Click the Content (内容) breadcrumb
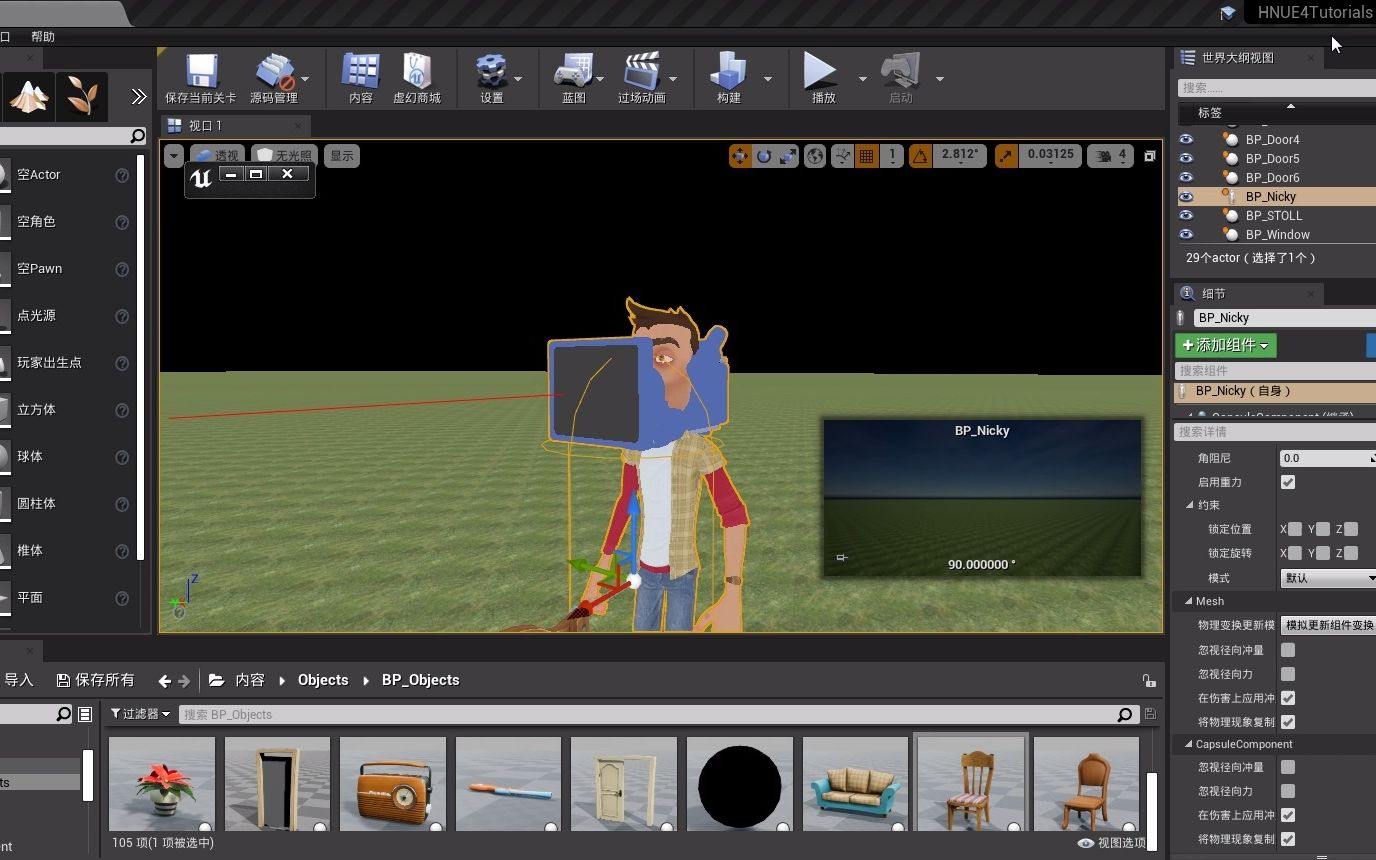This screenshot has width=1376, height=860. click(x=250, y=680)
